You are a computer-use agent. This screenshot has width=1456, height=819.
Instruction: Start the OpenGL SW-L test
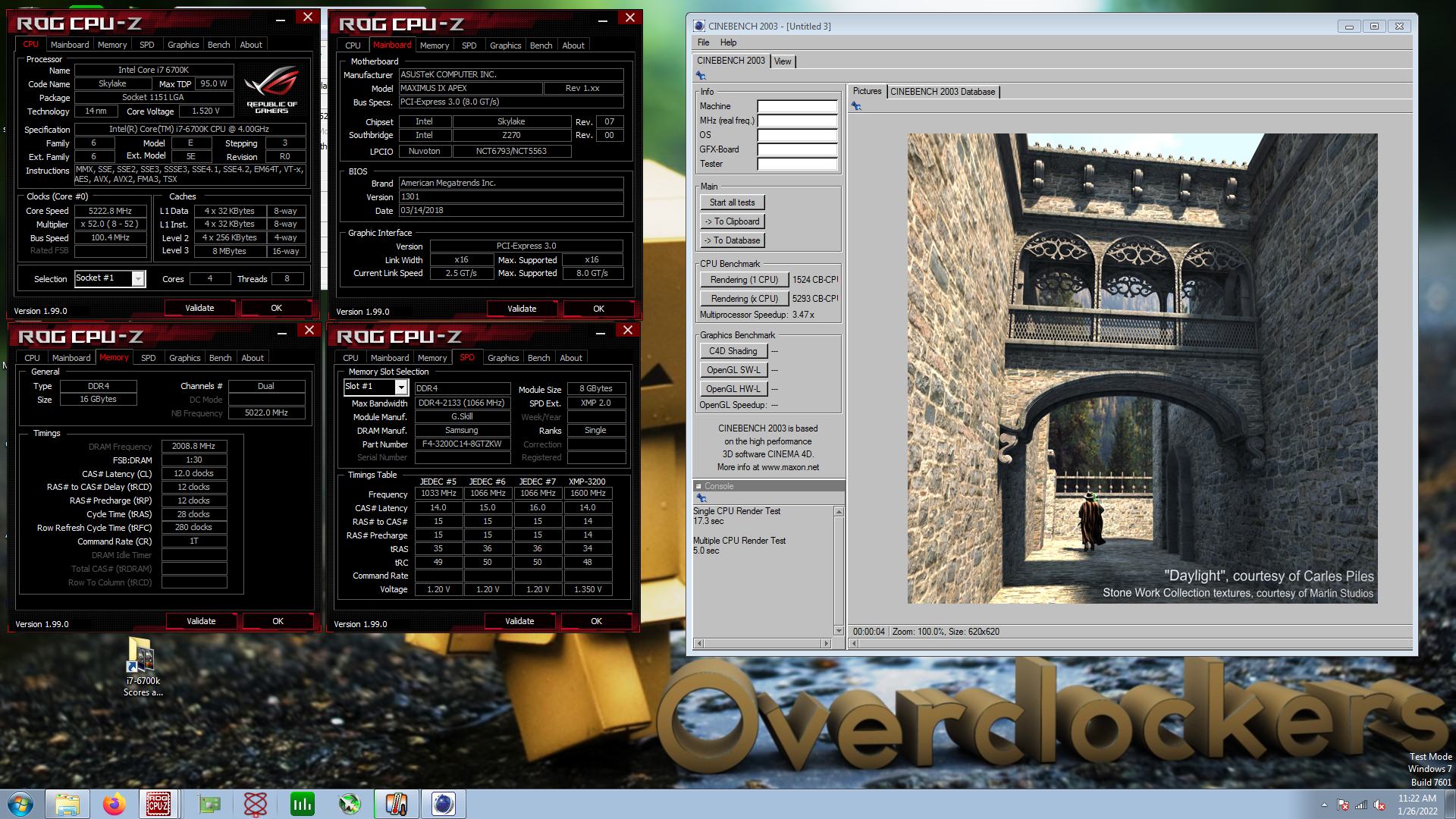click(733, 370)
